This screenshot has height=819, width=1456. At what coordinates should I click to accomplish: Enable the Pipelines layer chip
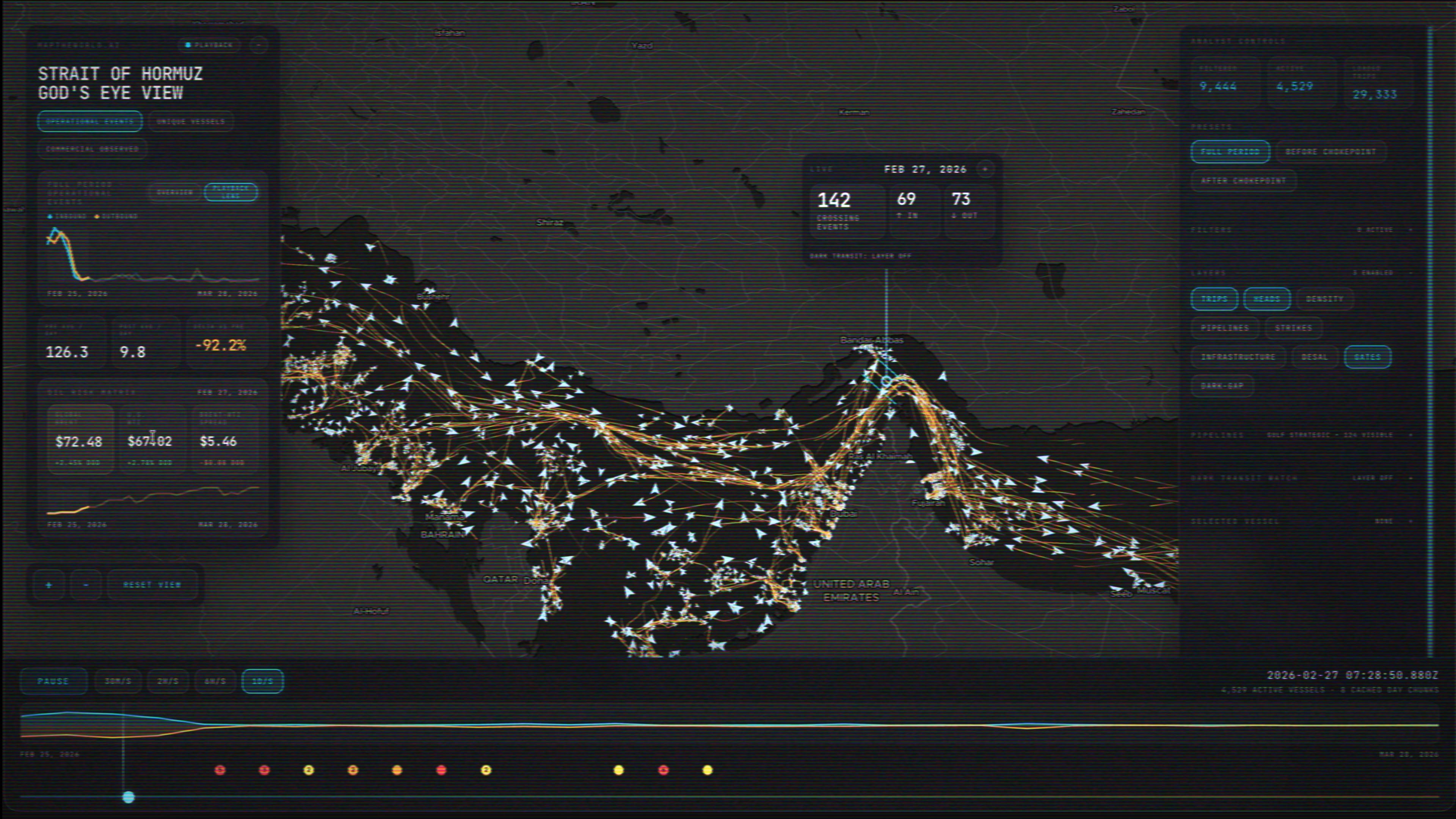1224,328
